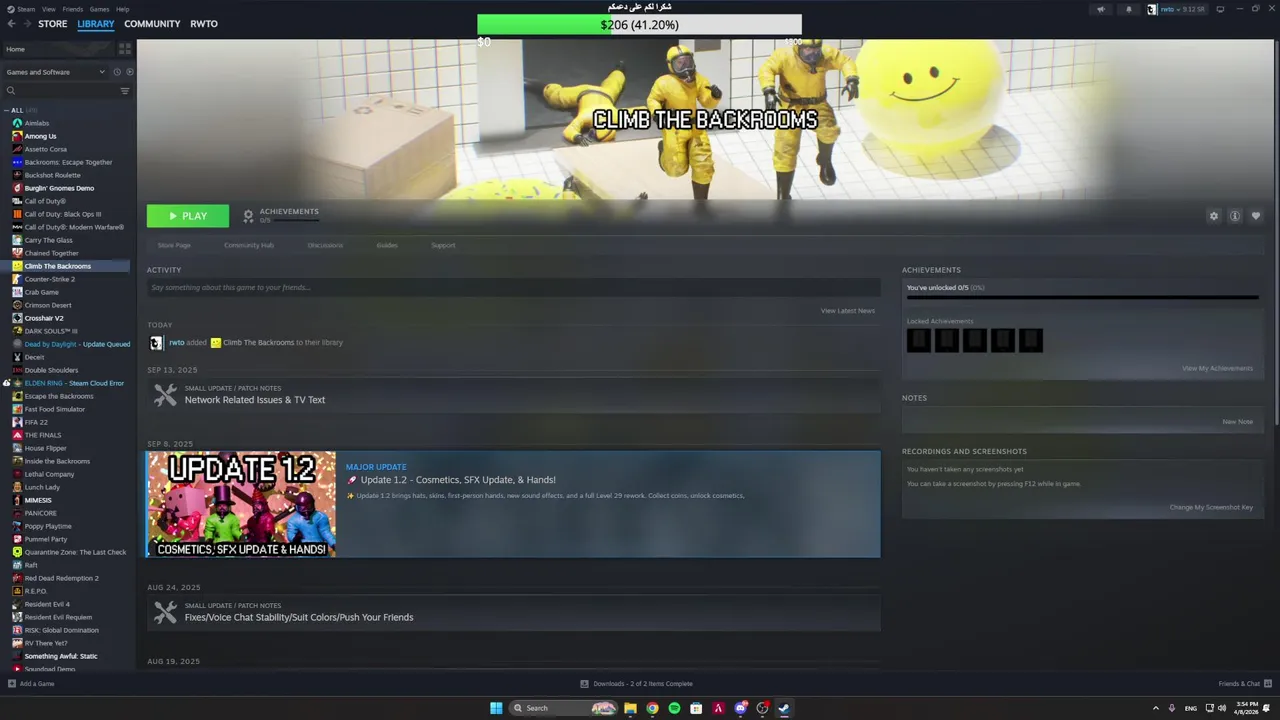Go back with the back arrow
The height and width of the screenshot is (720, 1280).
point(10,24)
